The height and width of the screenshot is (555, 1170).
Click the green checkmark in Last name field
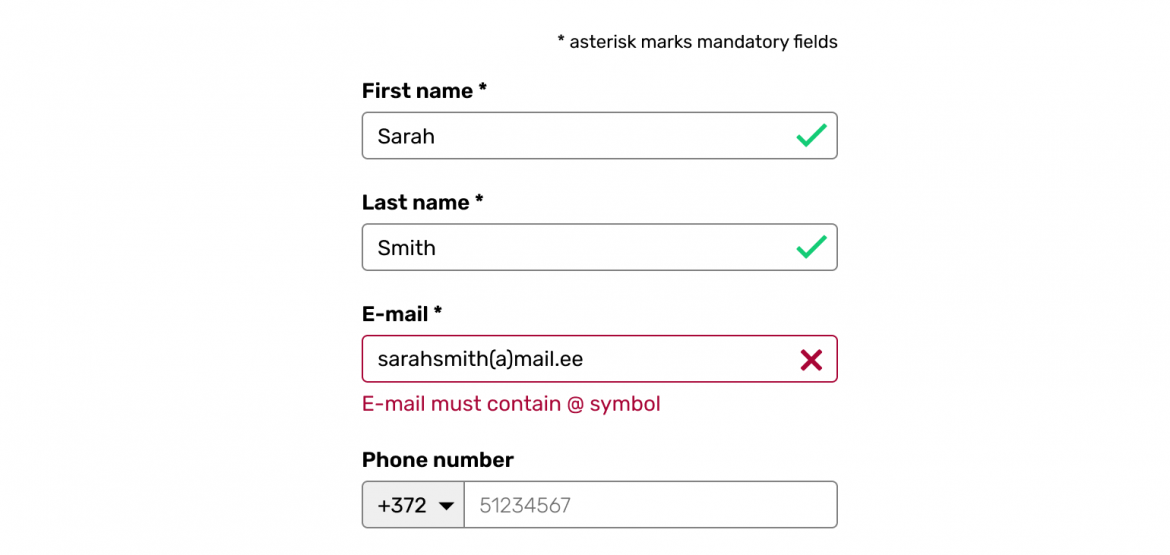[x=811, y=247]
